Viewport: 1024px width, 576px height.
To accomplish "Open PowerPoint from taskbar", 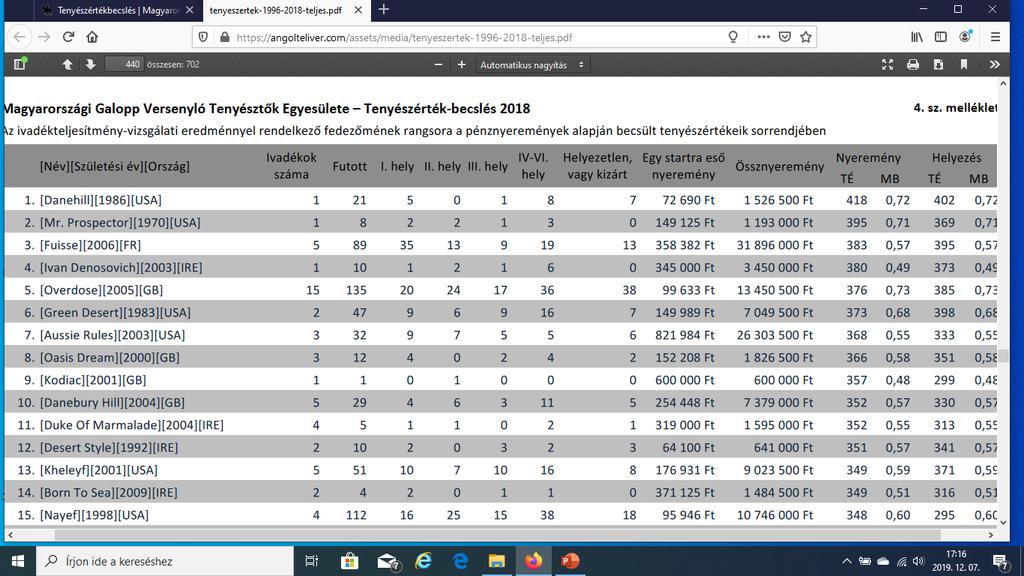I will click(x=570, y=561).
